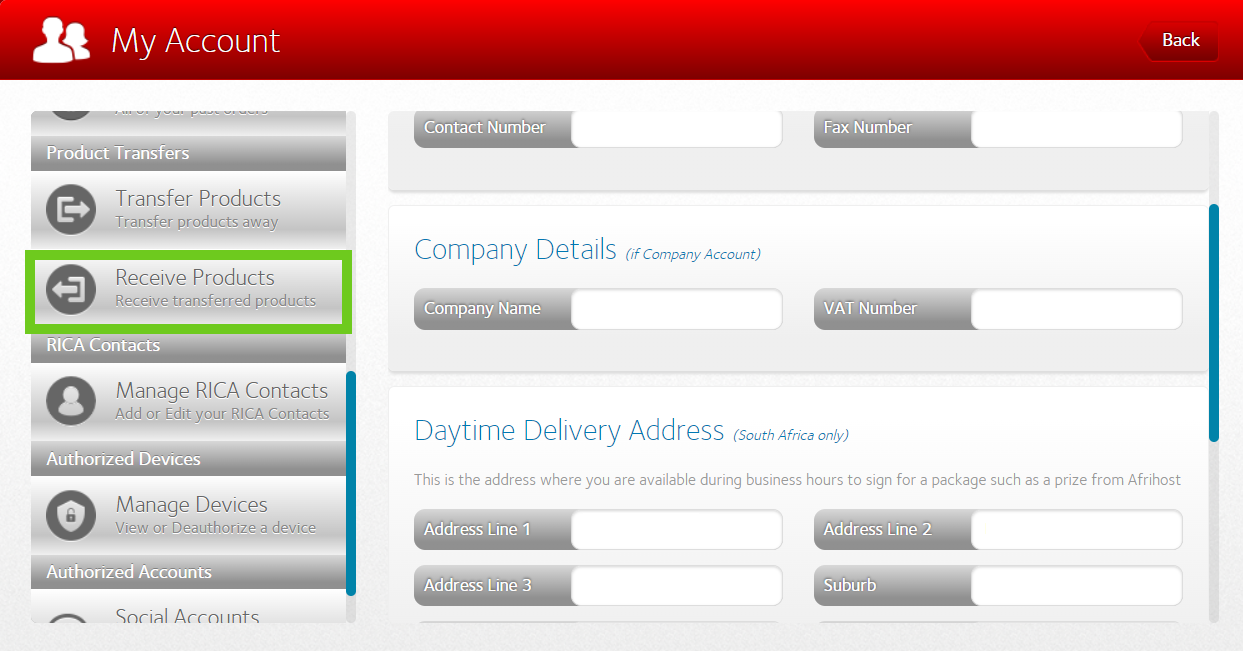Screen dimensions: 1243x651
Task: Open Transfer Products menu item
Action: (198, 208)
